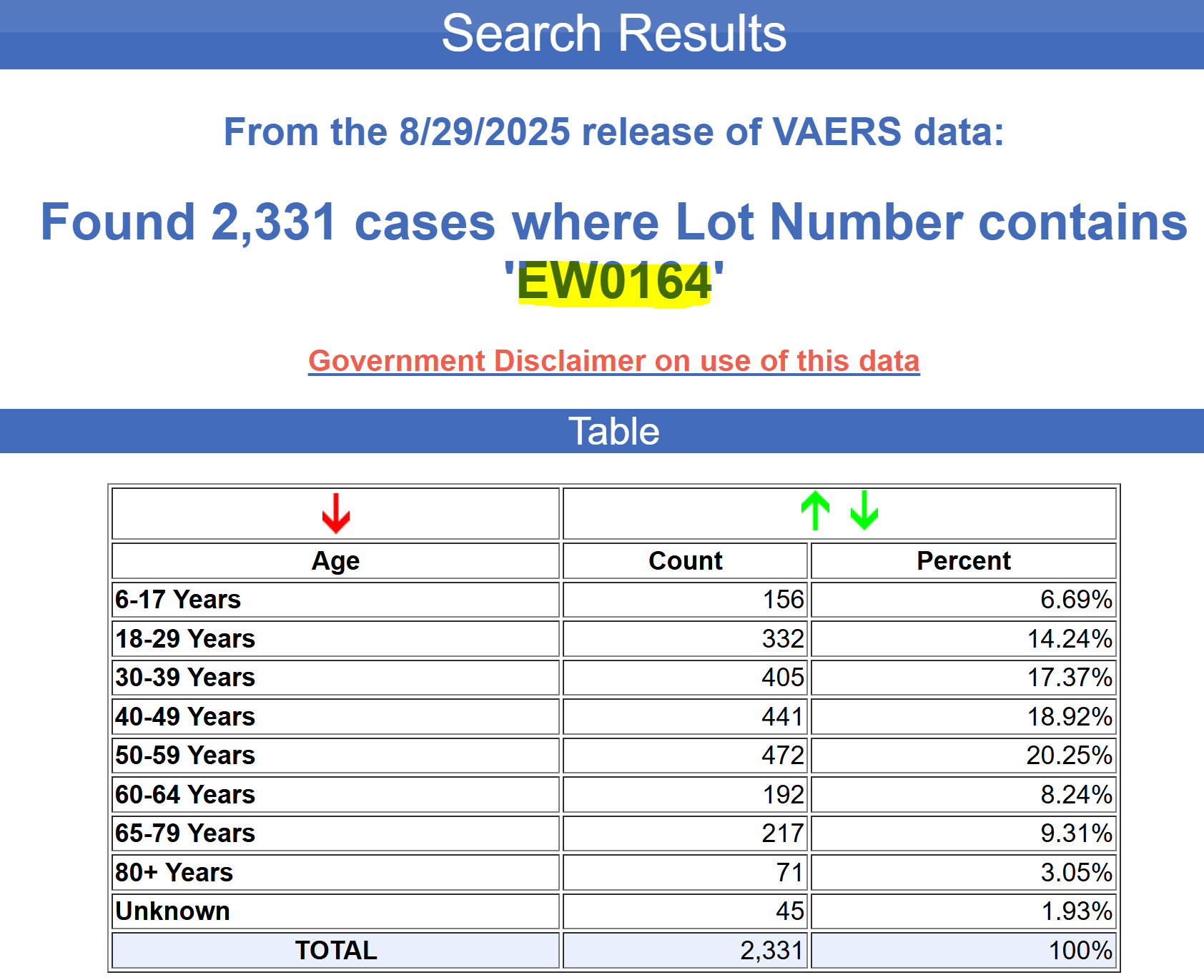
Task: Click percent value 17.37%
Action: point(1070,678)
